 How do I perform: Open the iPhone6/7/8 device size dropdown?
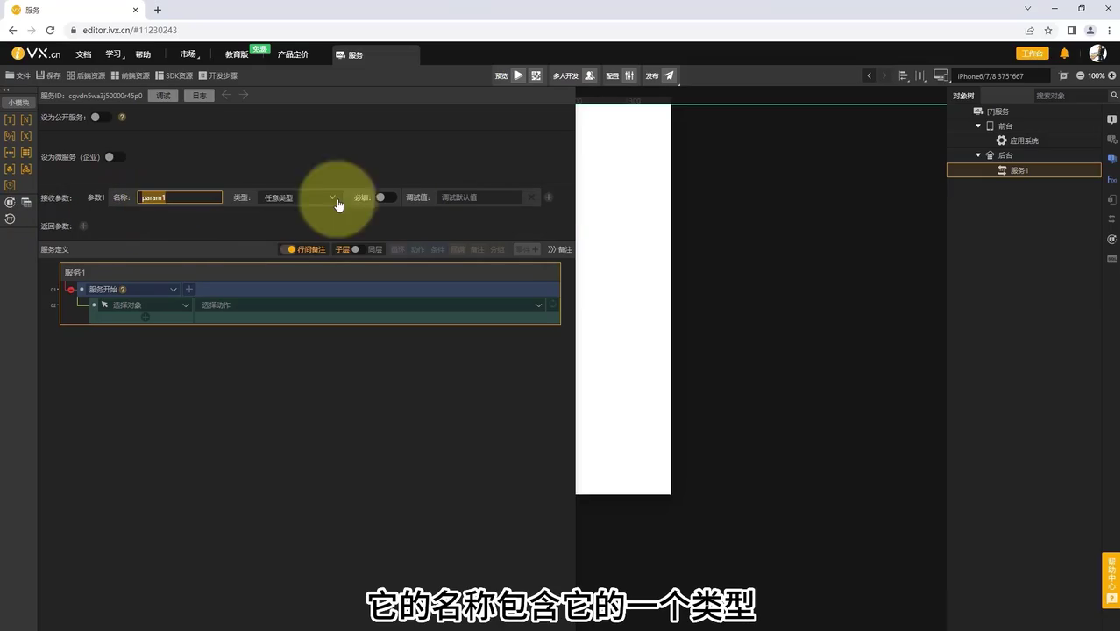[1001, 76]
